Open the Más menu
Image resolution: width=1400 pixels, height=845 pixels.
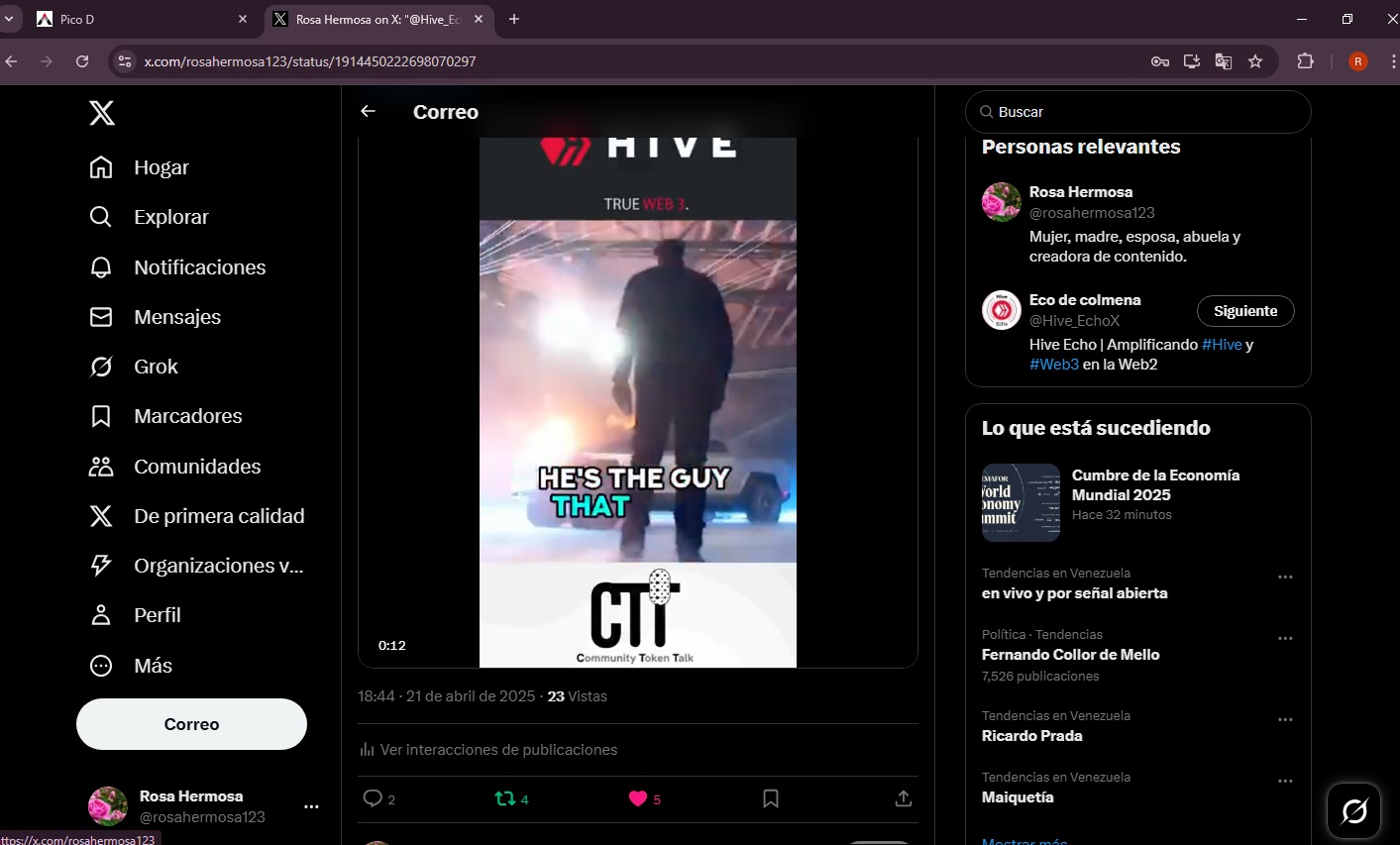[x=131, y=666]
